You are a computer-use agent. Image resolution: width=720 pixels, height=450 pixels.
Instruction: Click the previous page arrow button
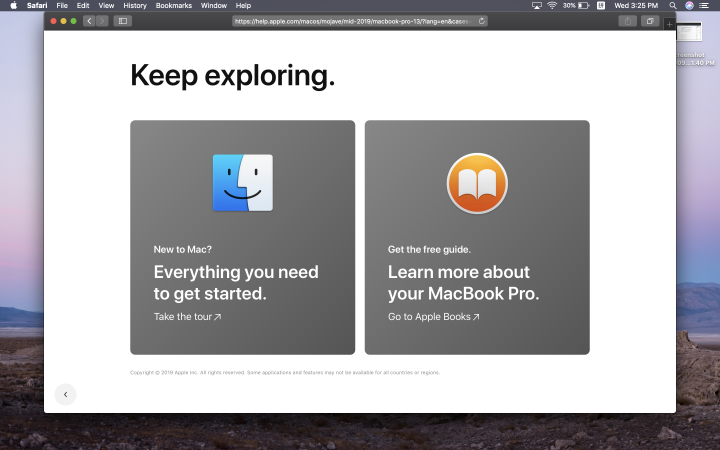point(66,394)
